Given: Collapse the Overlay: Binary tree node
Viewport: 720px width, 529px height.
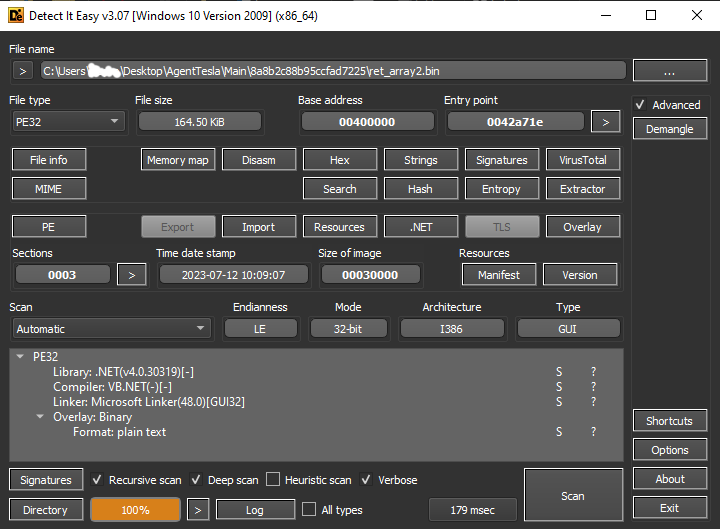Looking at the screenshot, I should point(40,417).
